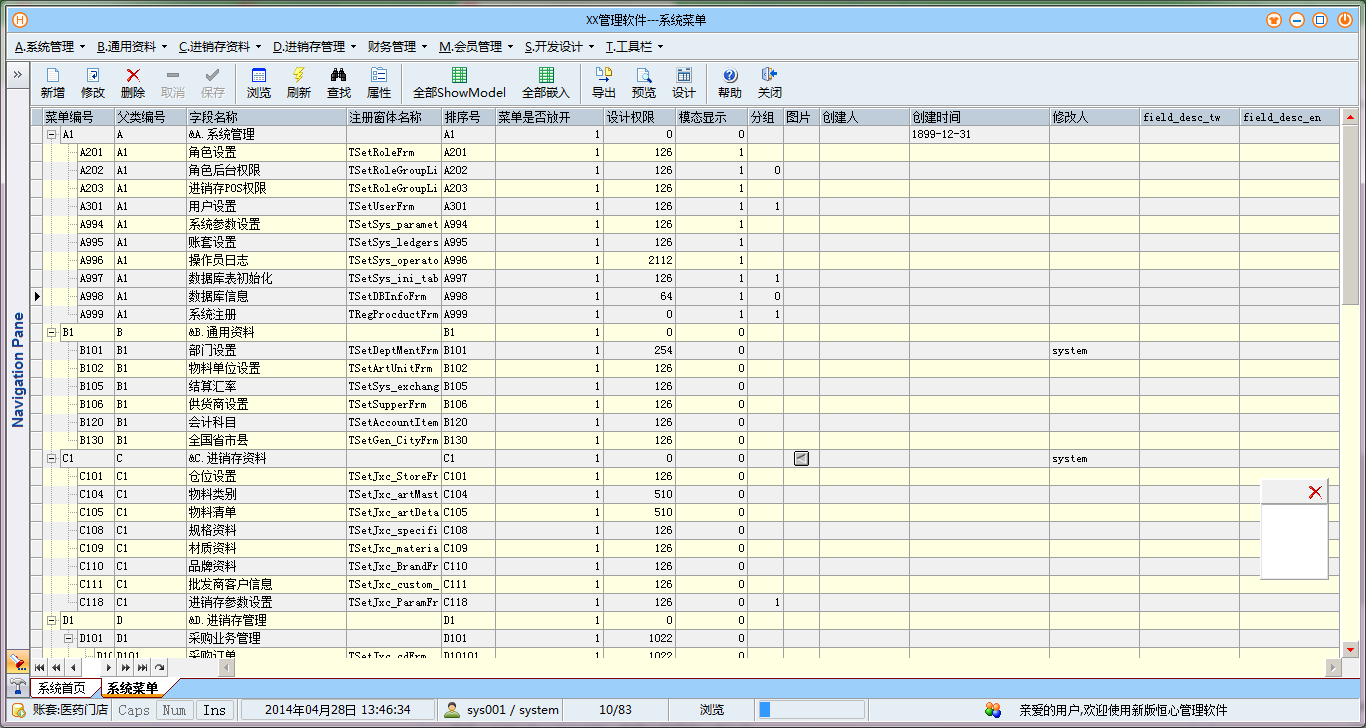Expand the Navigation Pane chevron
The width and height of the screenshot is (1366, 728).
(x=17, y=75)
